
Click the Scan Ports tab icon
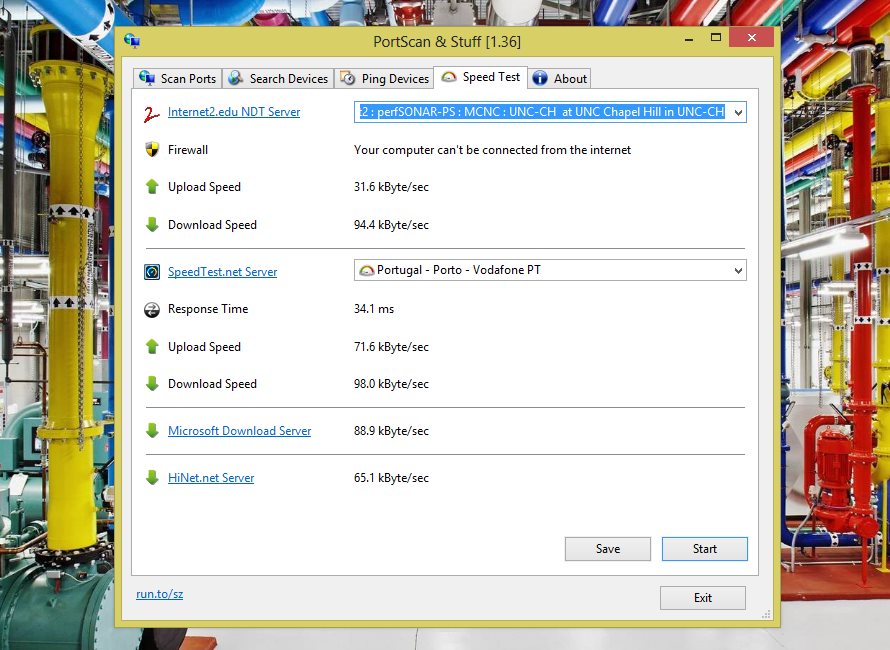[146, 78]
